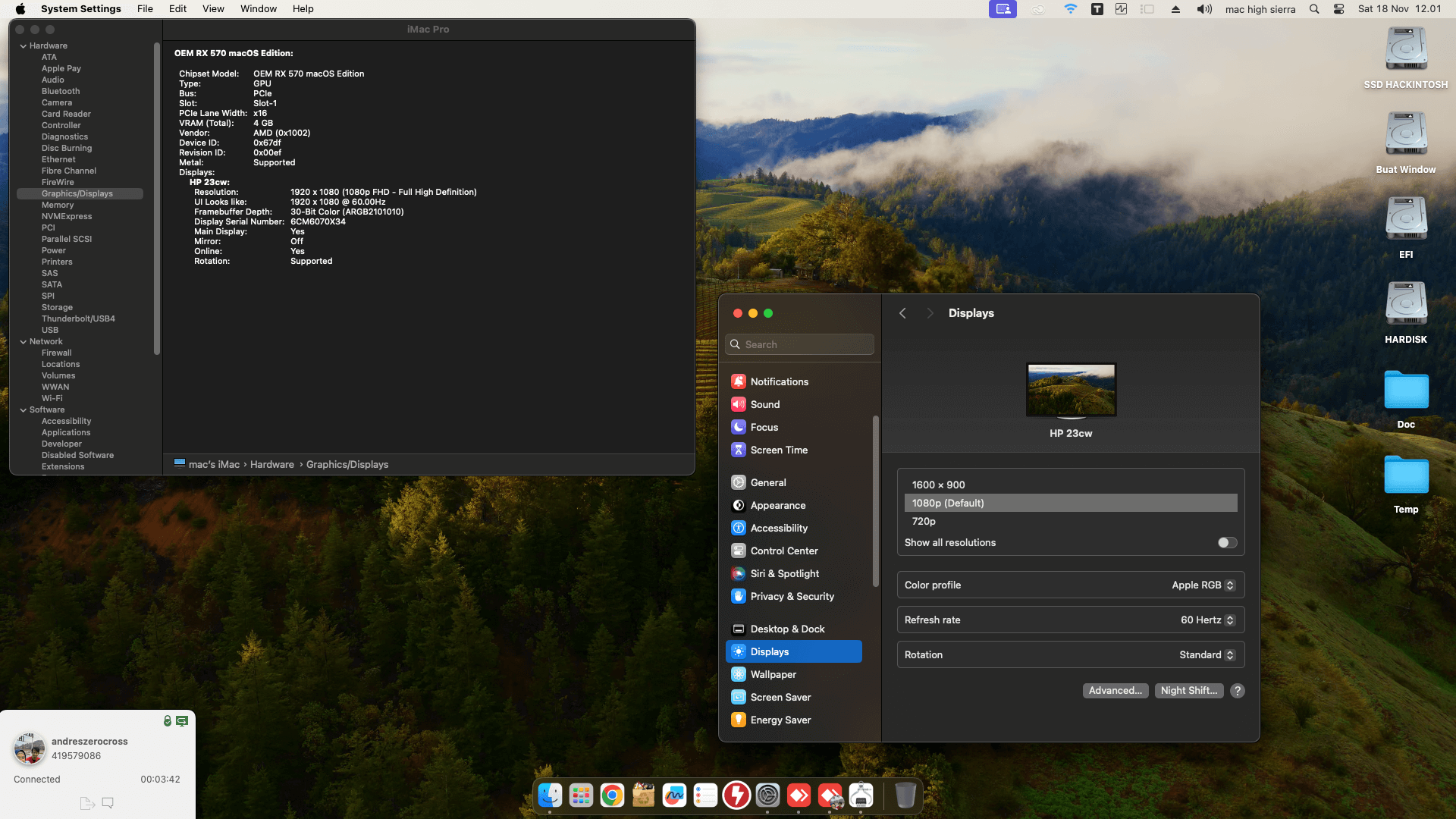The width and height of the screenshot is (1456, 819).
Task: Collapse the Network section in System Information tree
Action: click(23, 341)
